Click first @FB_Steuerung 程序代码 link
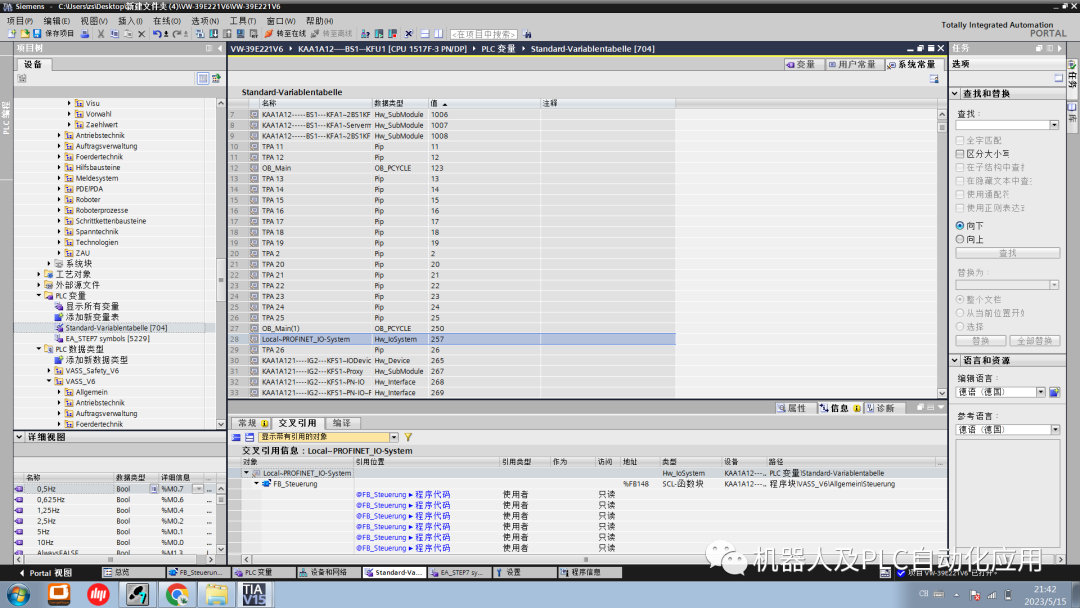The height and width of the screenshot is (608, 1080). (x=403, y=494)
